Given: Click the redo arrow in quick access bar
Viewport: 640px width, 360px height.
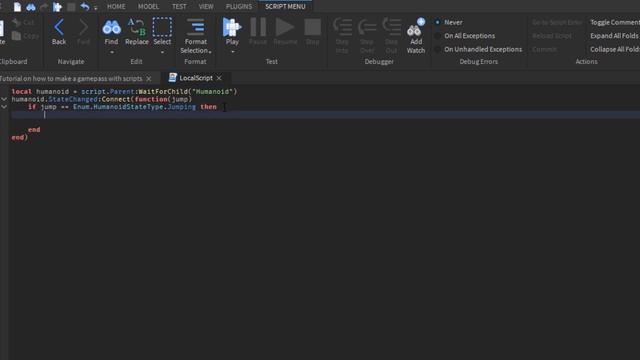Looking at the screenshot, I should [44, 7].
